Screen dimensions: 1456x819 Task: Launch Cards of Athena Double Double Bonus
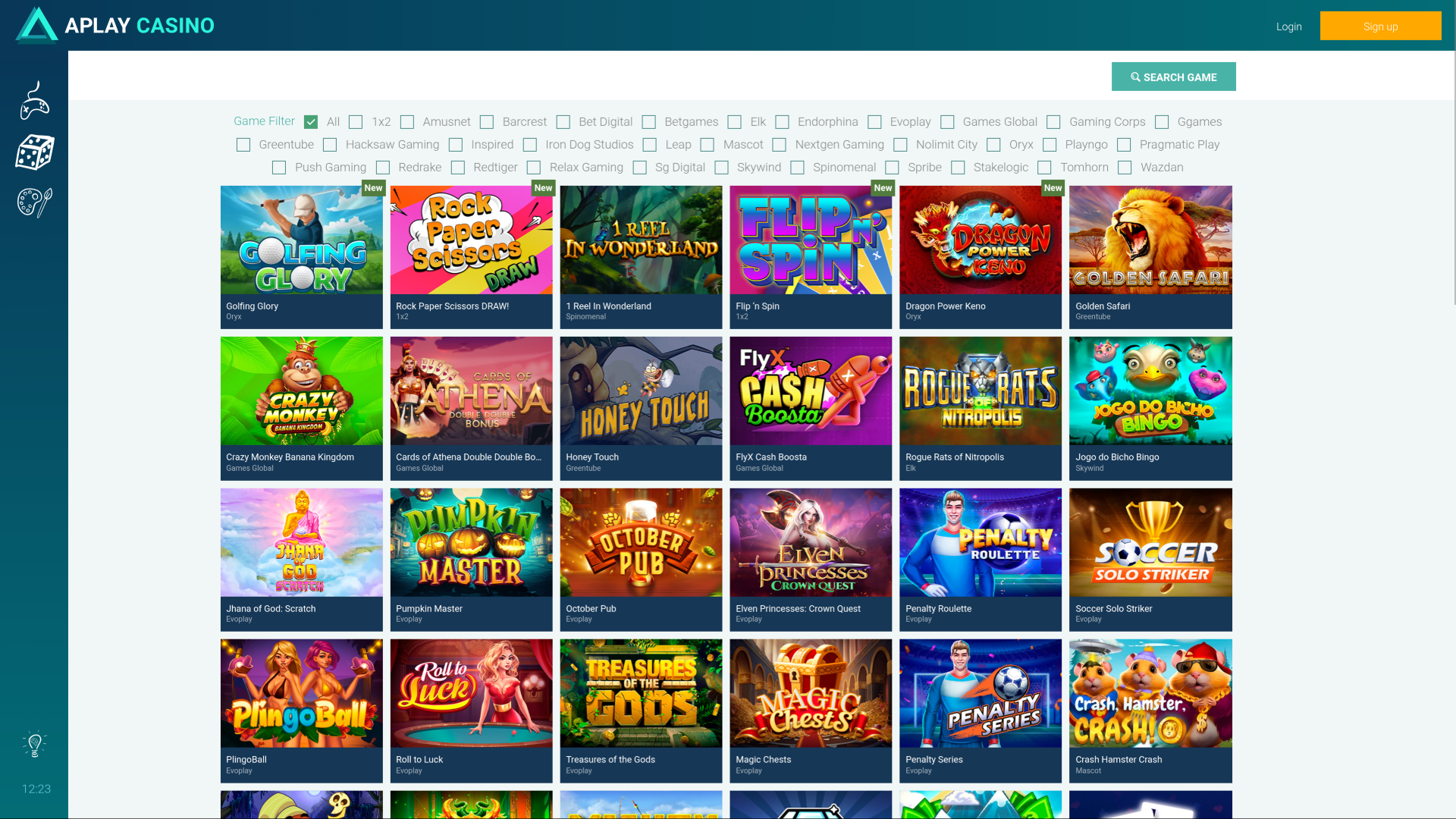tap(472, 391)
